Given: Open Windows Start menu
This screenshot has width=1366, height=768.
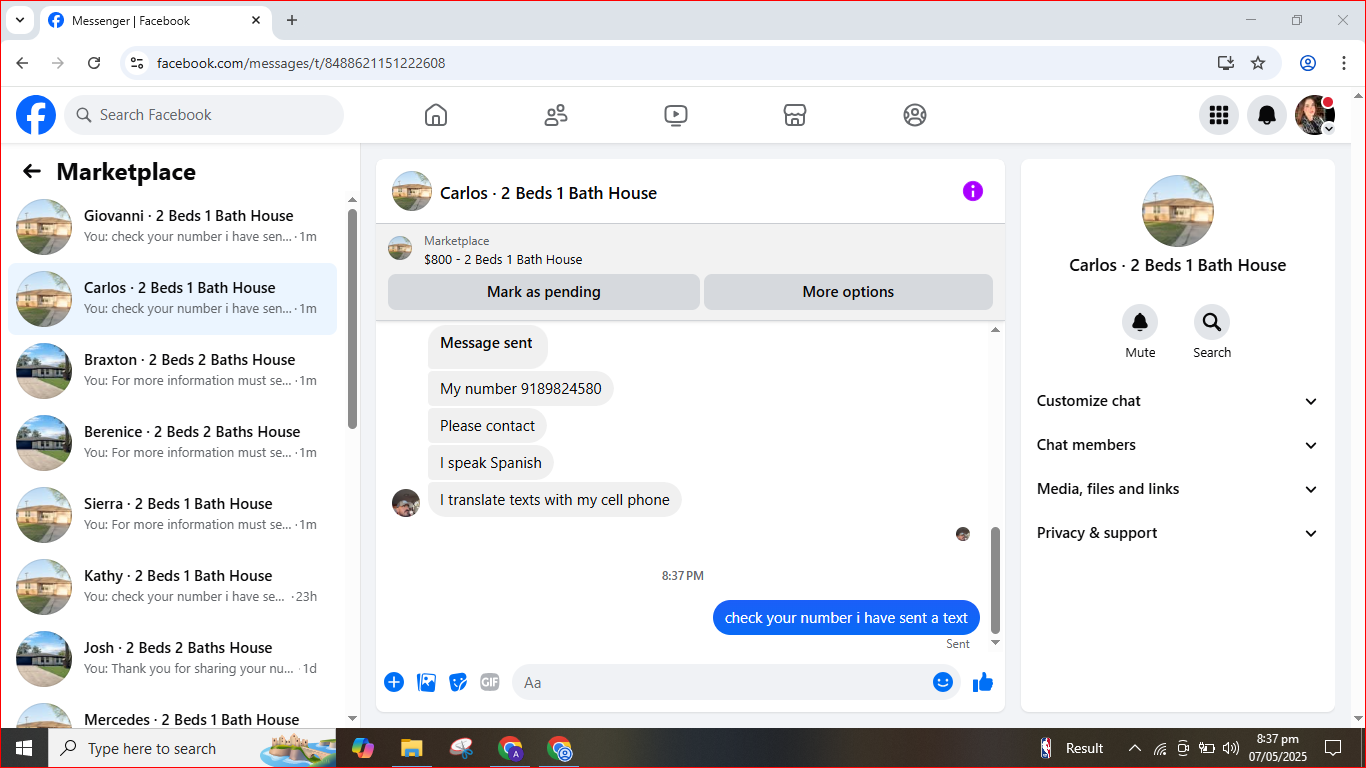Looking at the screenshot, I should pos(24,748).
